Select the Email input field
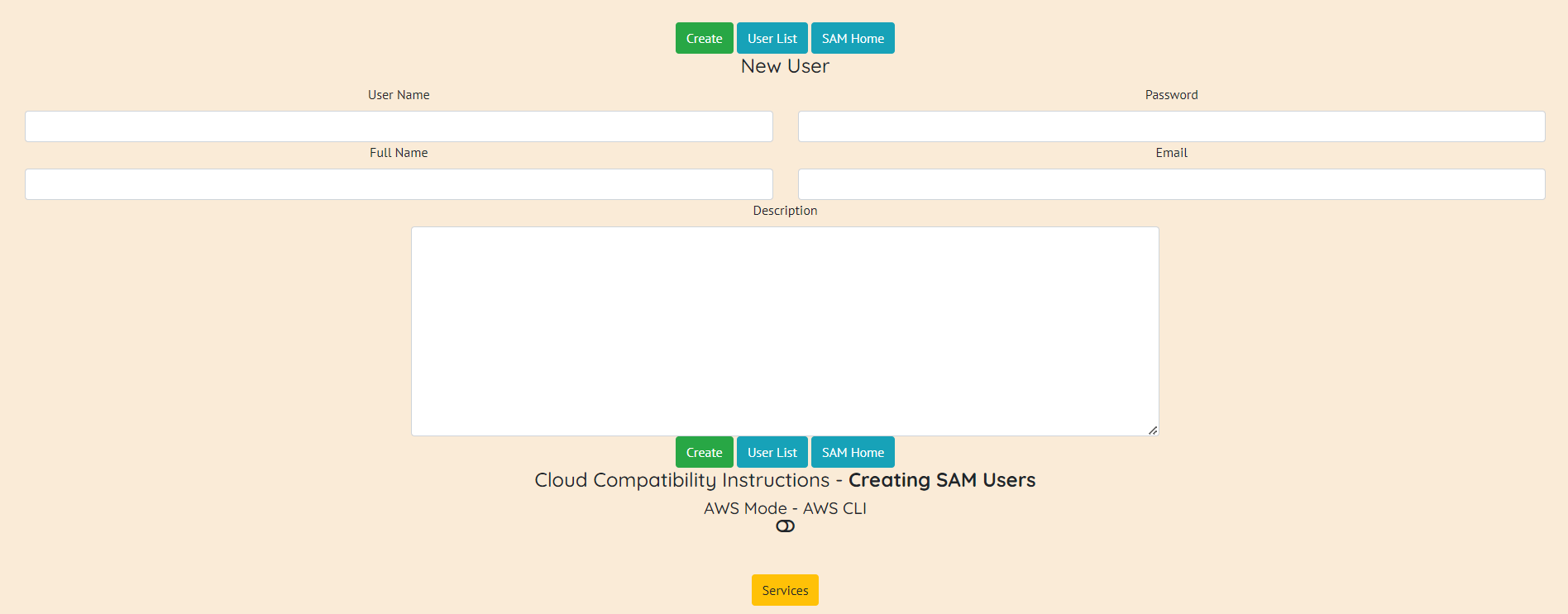 [1171, 184]
